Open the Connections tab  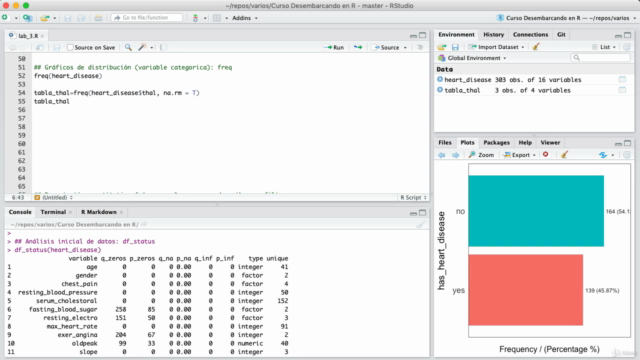[530, 35]
